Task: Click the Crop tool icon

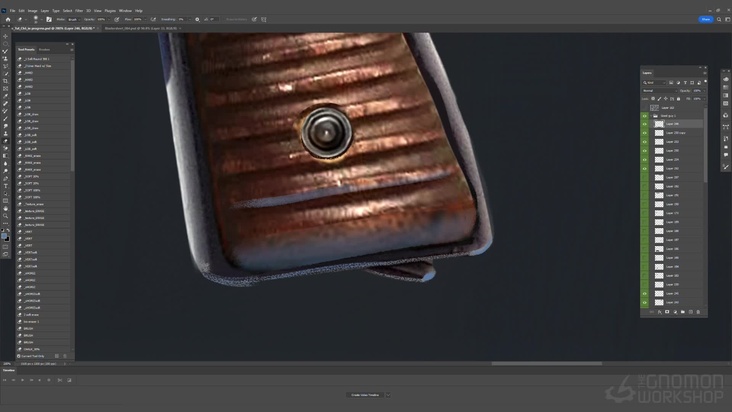Action: coord(5,81)
